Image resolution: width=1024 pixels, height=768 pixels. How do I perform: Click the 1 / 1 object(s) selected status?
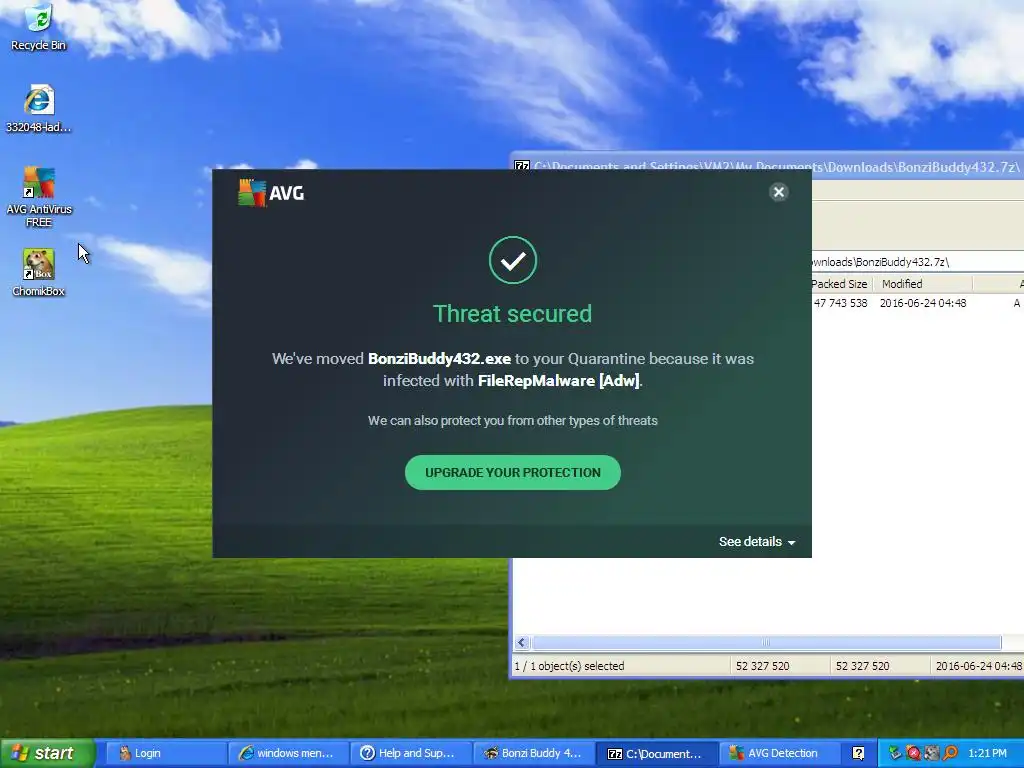tap(569, 666)
